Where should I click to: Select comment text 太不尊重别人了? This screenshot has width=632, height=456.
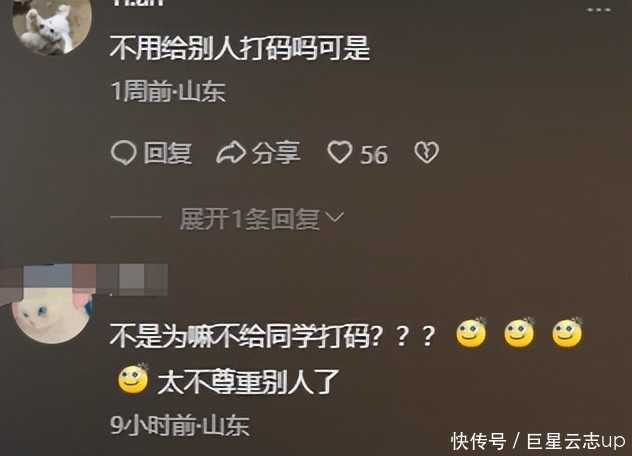click(248, 382)
